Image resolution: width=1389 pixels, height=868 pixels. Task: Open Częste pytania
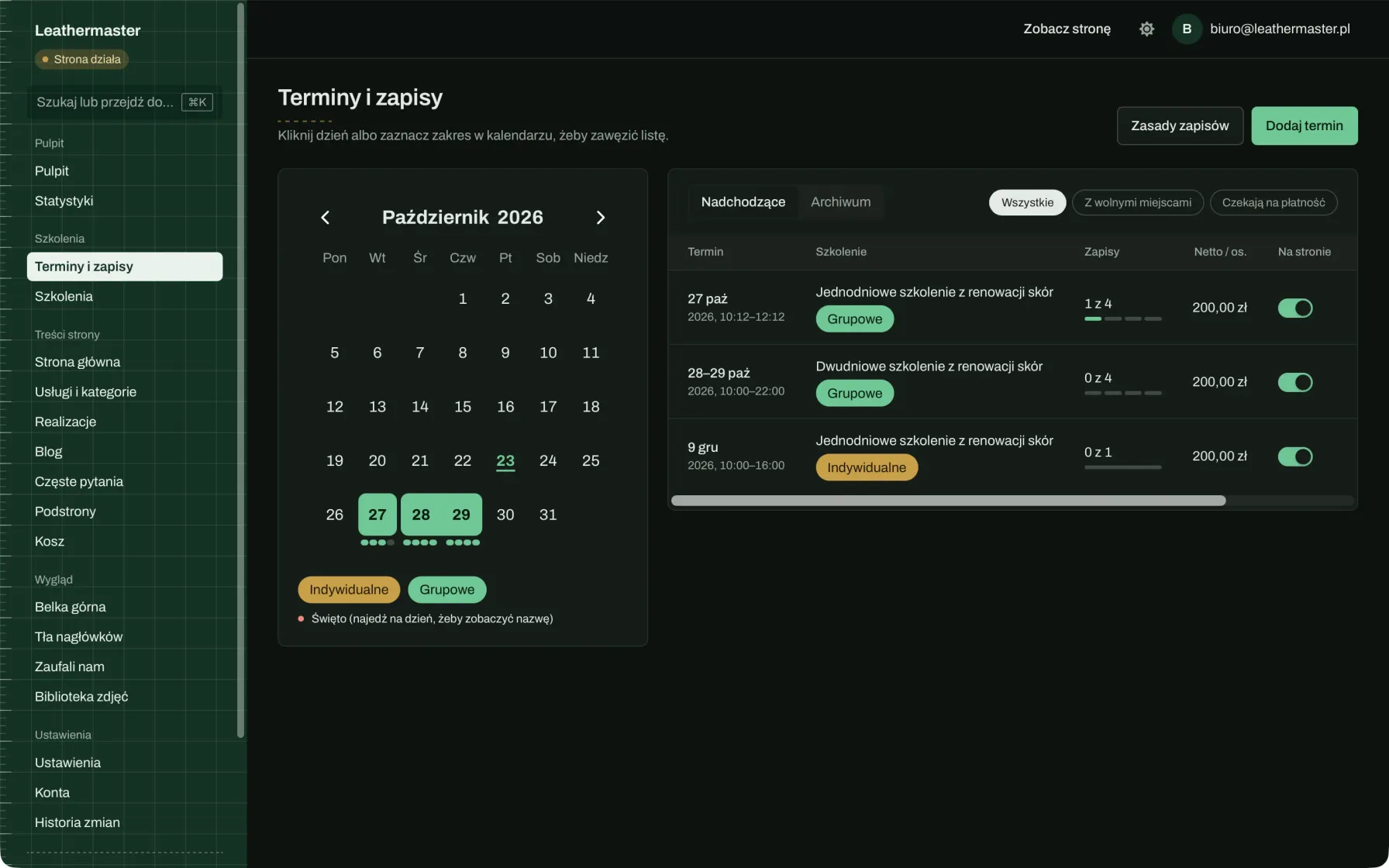[124, 481]
